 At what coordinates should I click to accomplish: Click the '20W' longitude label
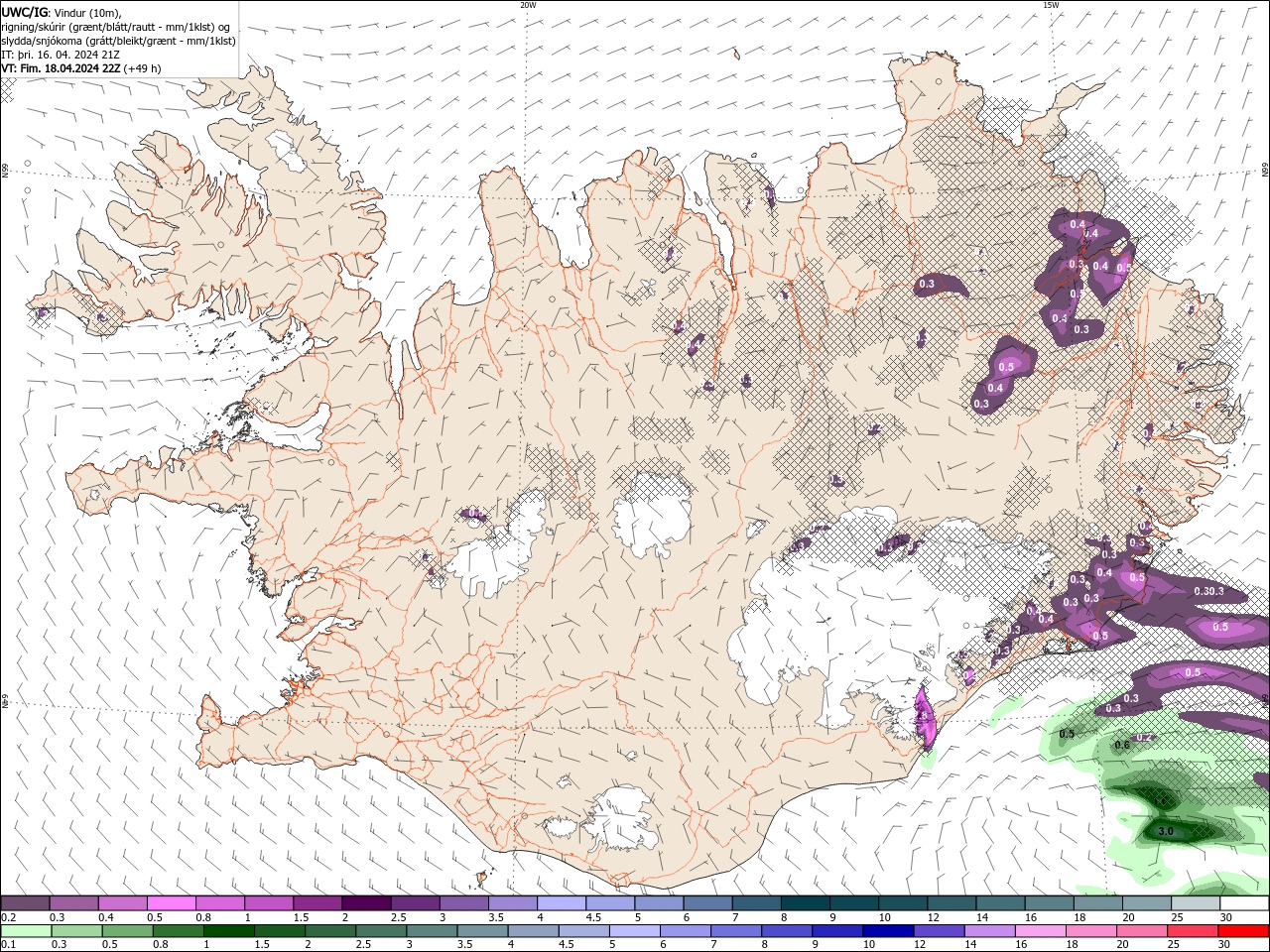click(529, 5)
